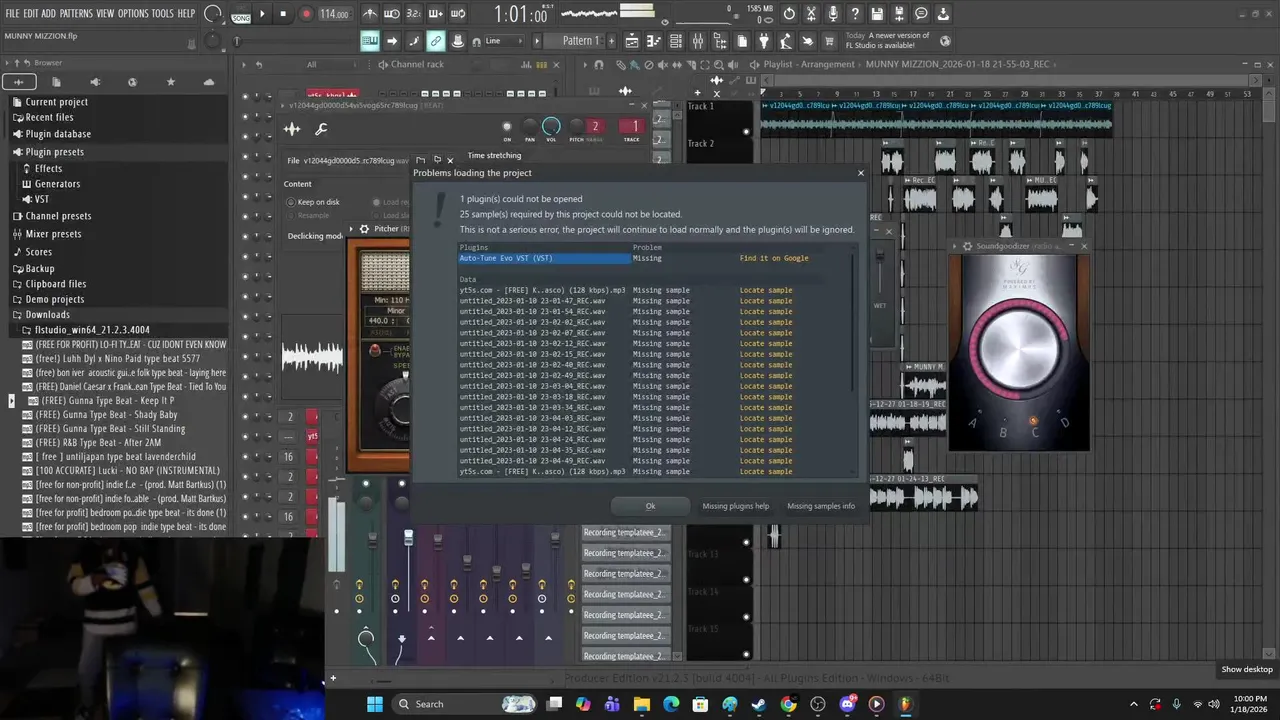The image size is (1280, 720).
Task: Open the PATTERNS menu
Action: [x=76, y=13]
